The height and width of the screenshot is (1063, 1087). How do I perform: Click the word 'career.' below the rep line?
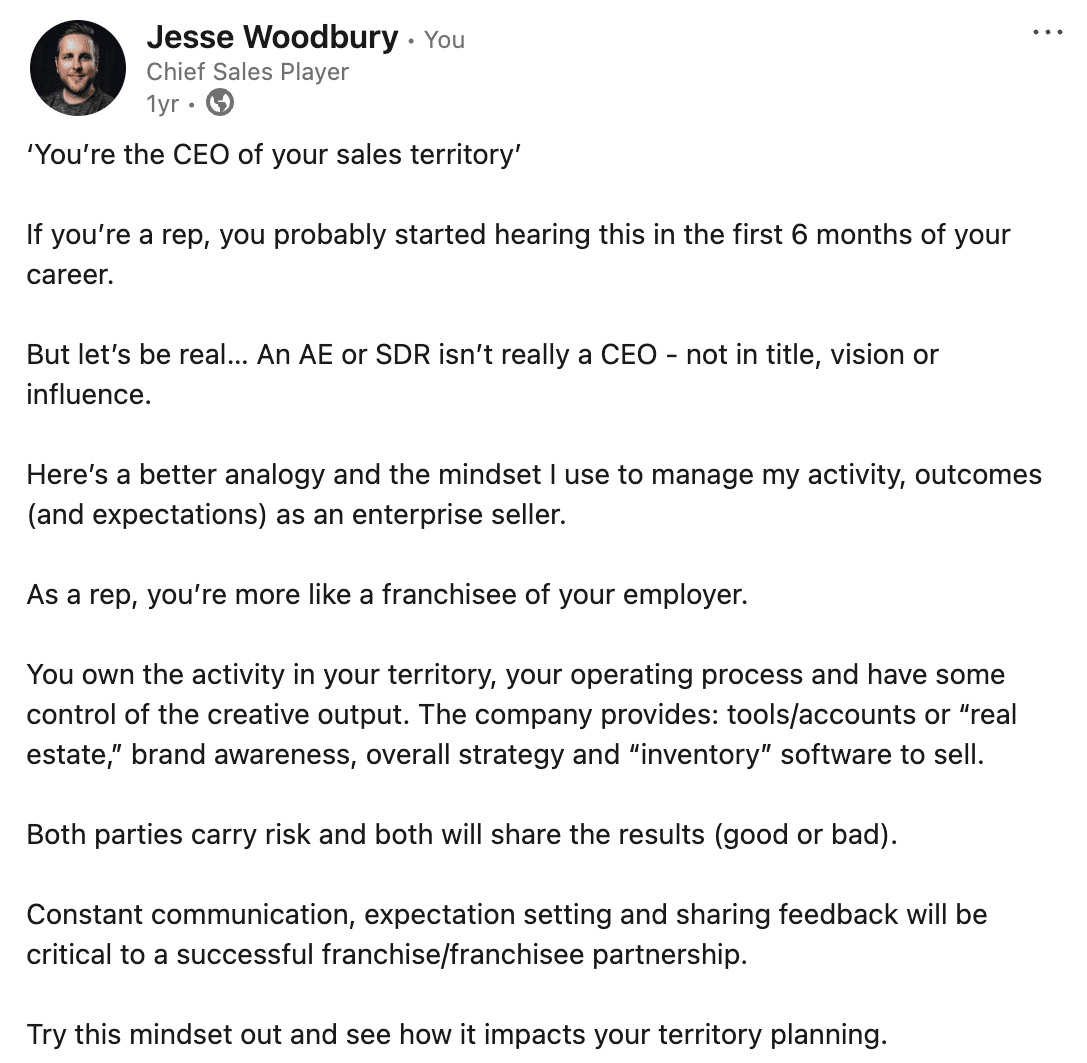tap(70, 275)
